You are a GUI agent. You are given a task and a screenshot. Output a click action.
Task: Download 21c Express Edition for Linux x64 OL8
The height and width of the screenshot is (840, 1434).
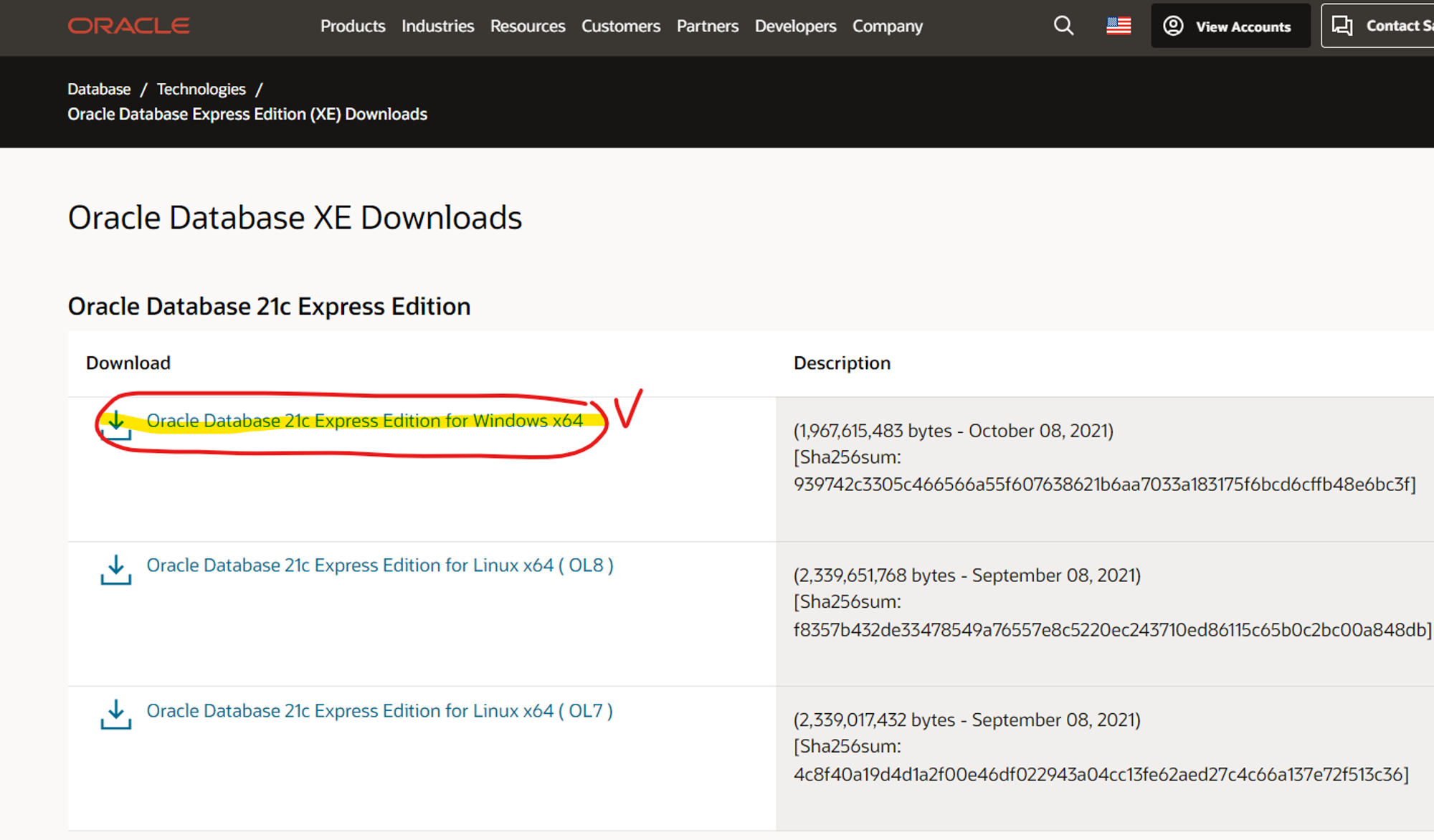tap(380, 565)
